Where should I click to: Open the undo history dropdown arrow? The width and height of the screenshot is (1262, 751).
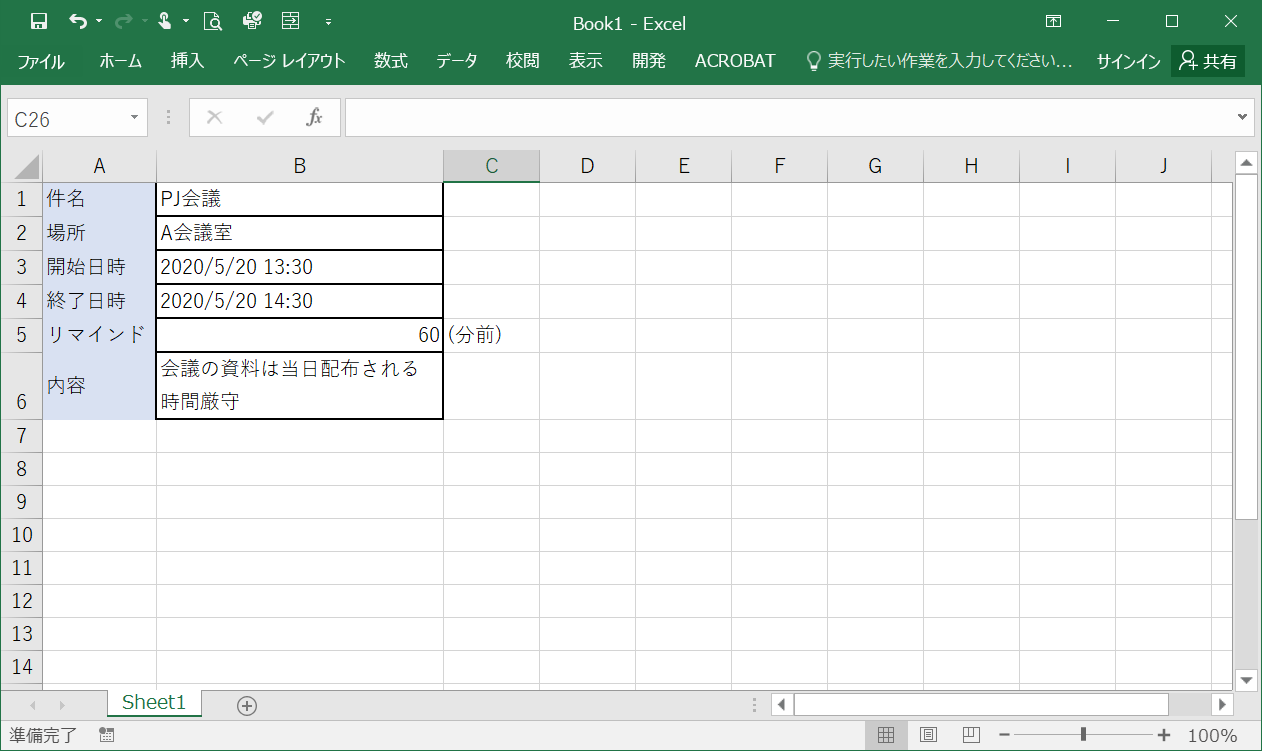[x=99, y=21]
